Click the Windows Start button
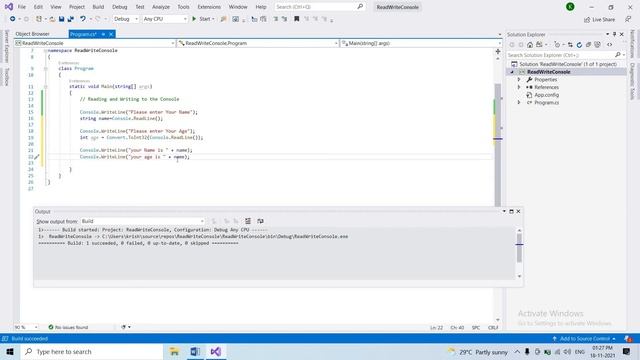This screenshot has width=640, height=360. tap(10, 351)
